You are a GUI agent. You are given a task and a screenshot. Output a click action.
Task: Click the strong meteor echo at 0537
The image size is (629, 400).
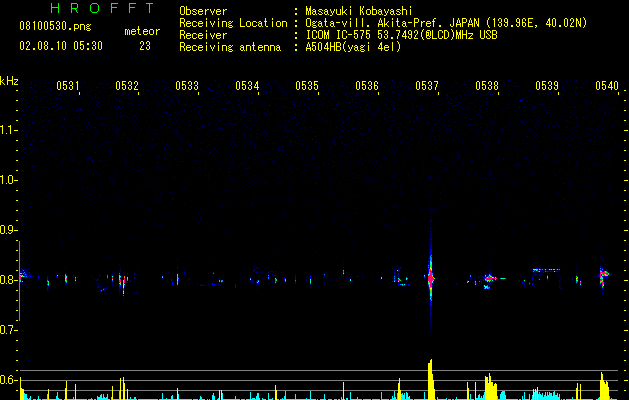[430, 278]
